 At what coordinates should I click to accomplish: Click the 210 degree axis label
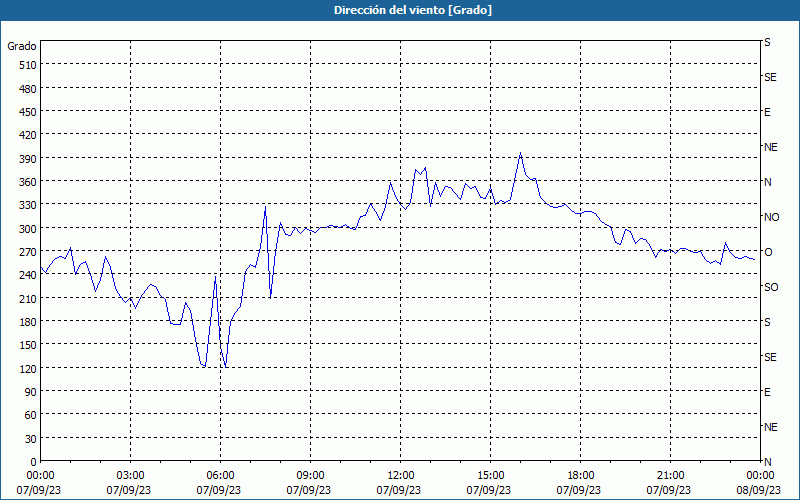click(29, 298)
